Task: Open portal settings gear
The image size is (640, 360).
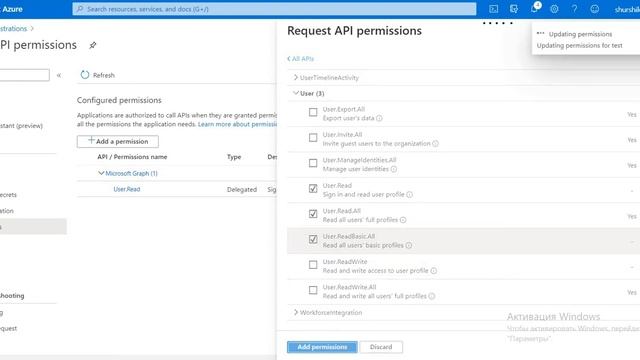Action: [x=554, y=9]
